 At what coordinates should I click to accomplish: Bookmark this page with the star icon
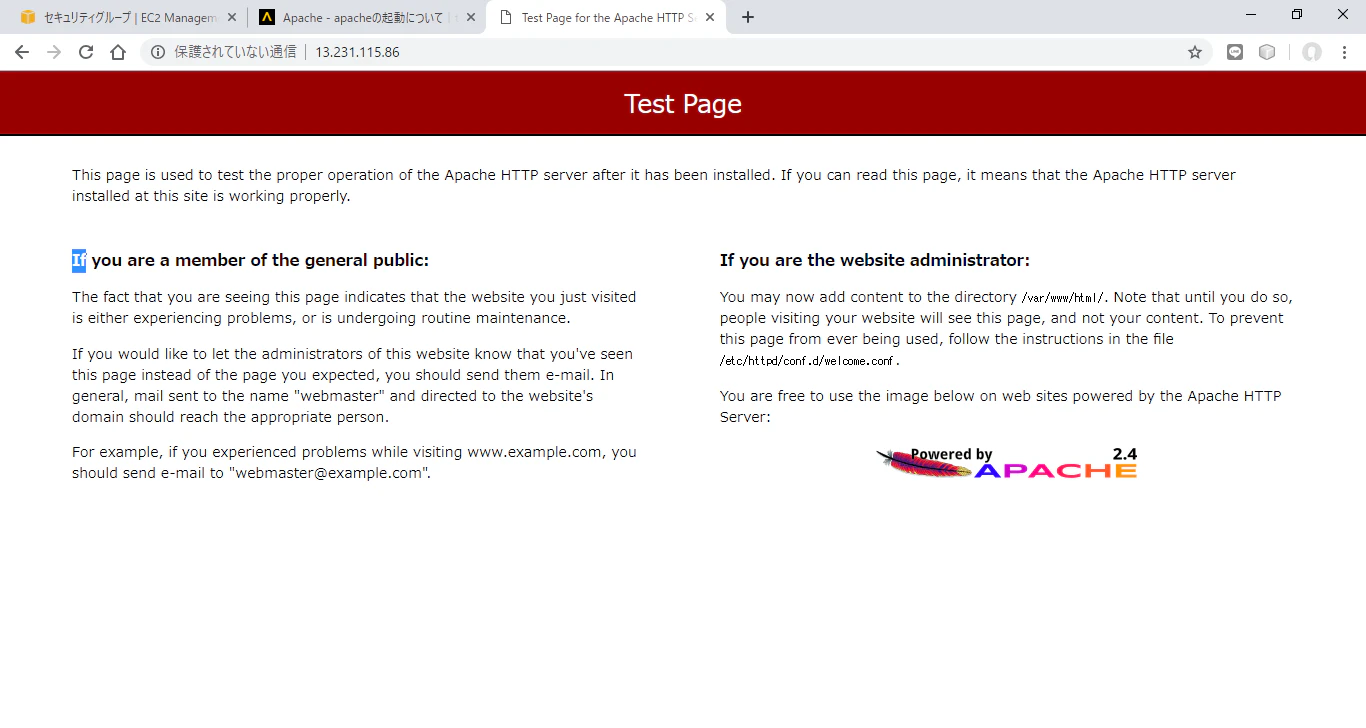click(1195, 52)
